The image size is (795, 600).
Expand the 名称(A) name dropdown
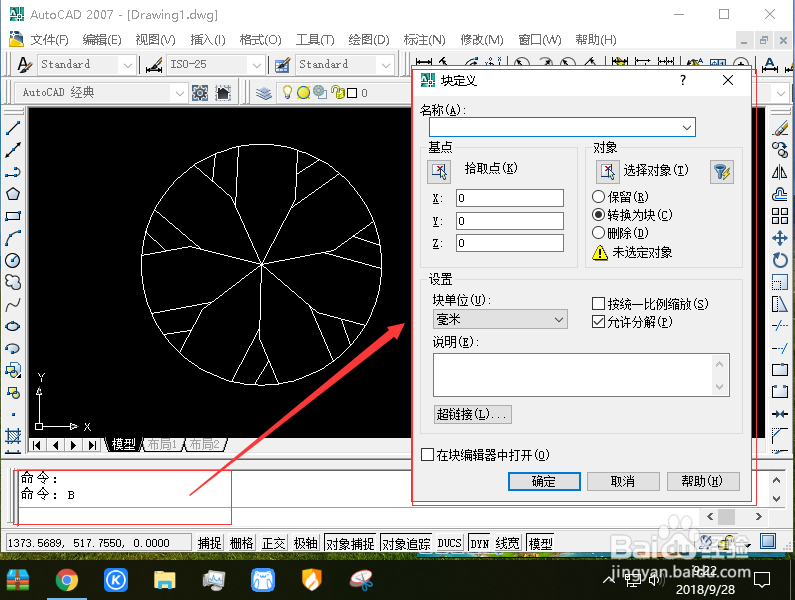(x=687, y=127)
